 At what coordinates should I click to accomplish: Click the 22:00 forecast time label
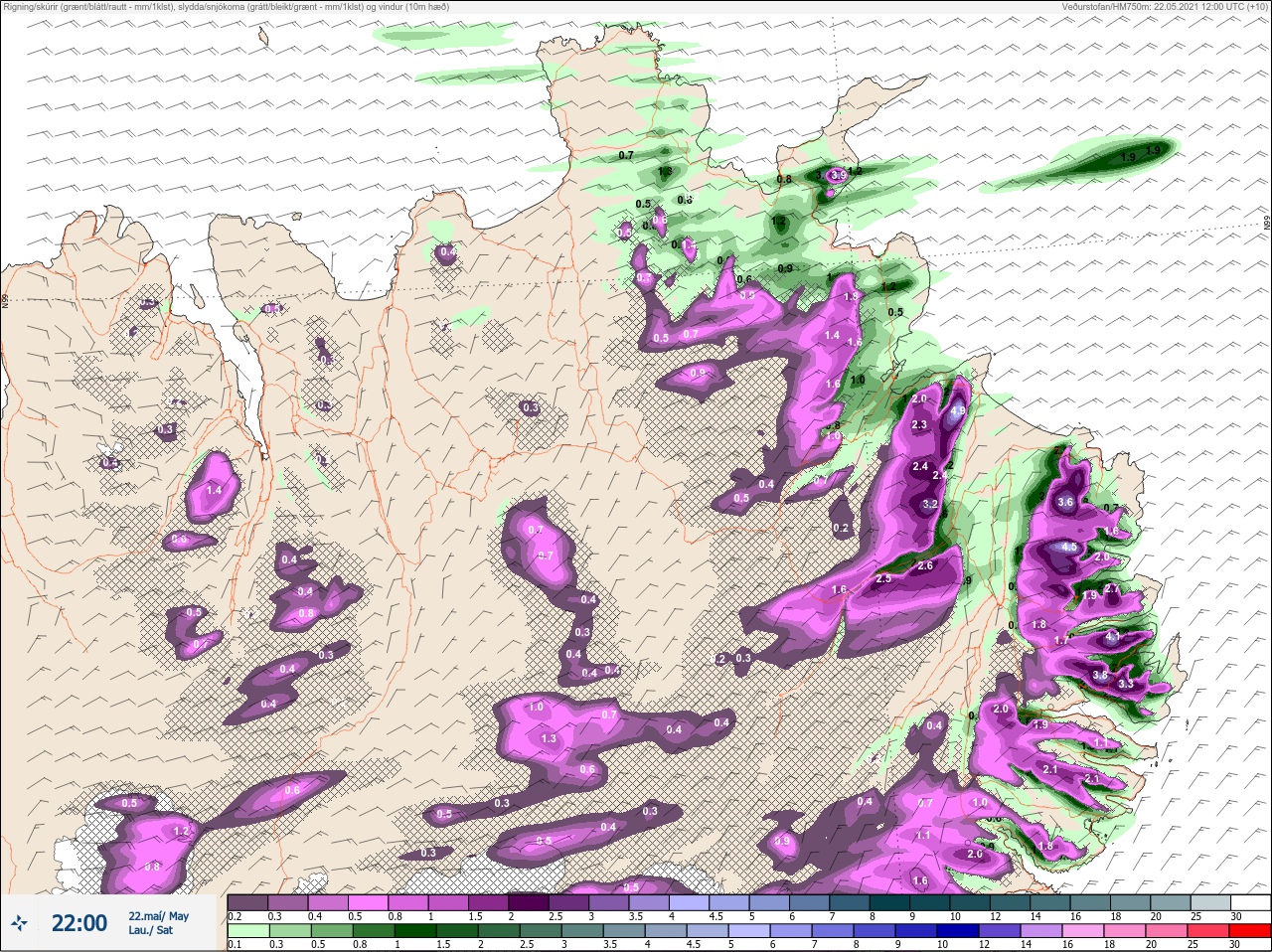click(79, 923)
